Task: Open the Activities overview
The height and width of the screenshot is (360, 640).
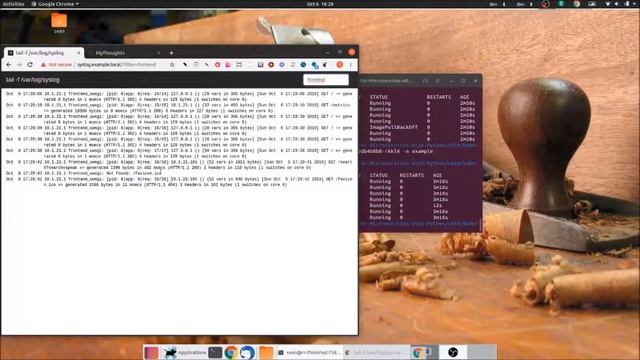Action: pos(13,4)
